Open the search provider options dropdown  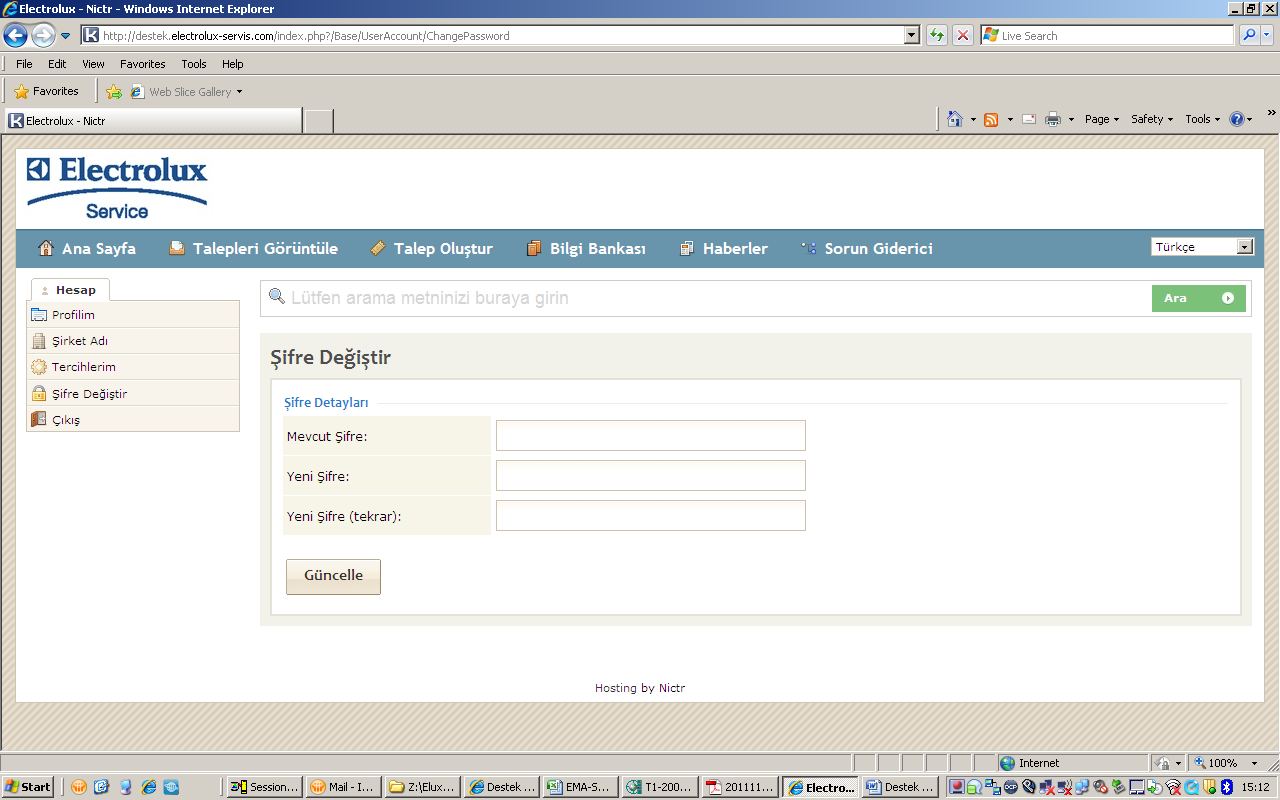tap(1267, 36)
